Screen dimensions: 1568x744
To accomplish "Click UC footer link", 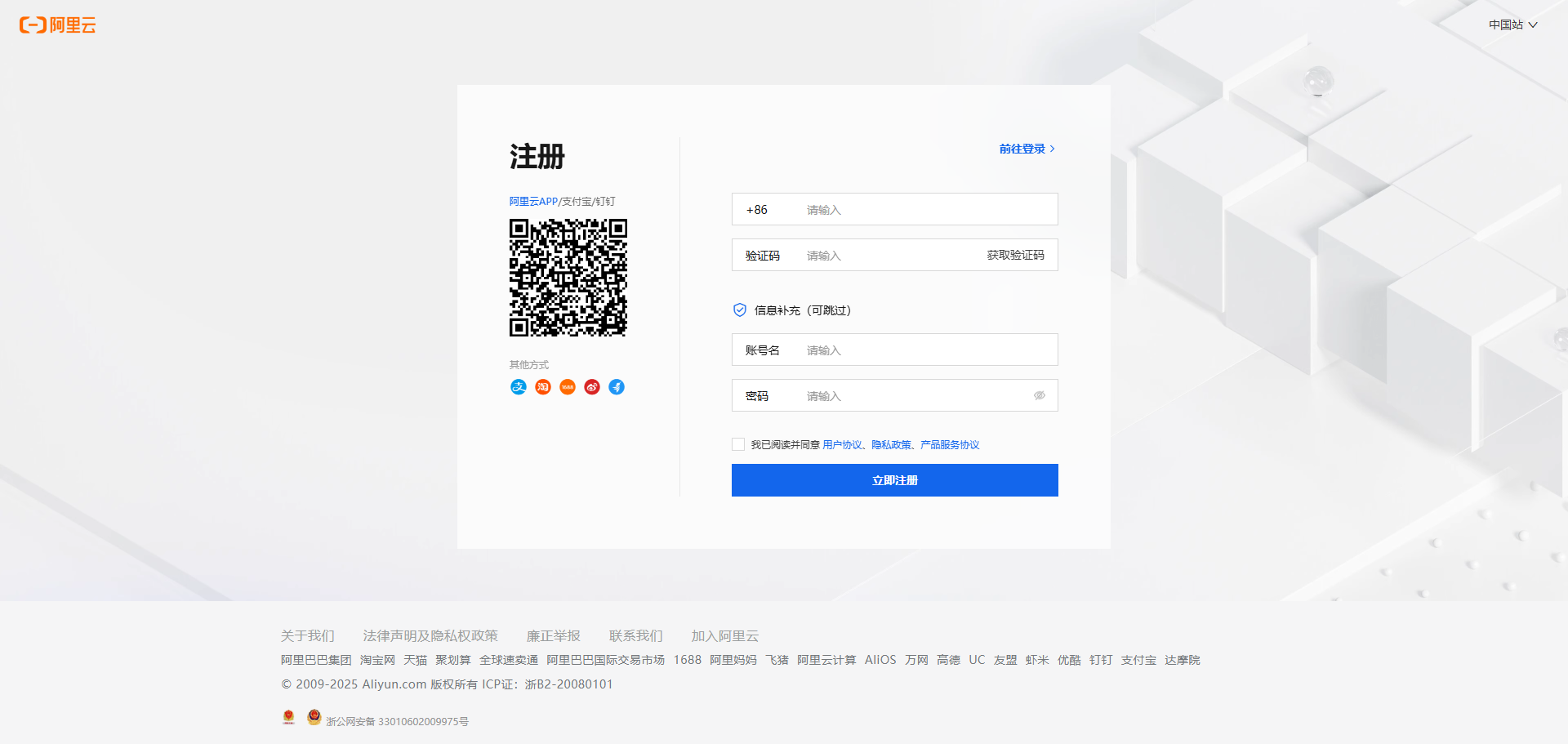I will [977, 660].
